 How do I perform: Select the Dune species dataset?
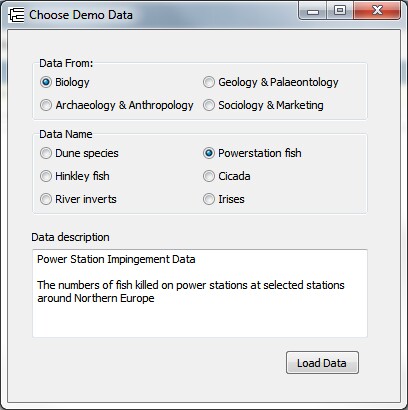tap(79, 153)
